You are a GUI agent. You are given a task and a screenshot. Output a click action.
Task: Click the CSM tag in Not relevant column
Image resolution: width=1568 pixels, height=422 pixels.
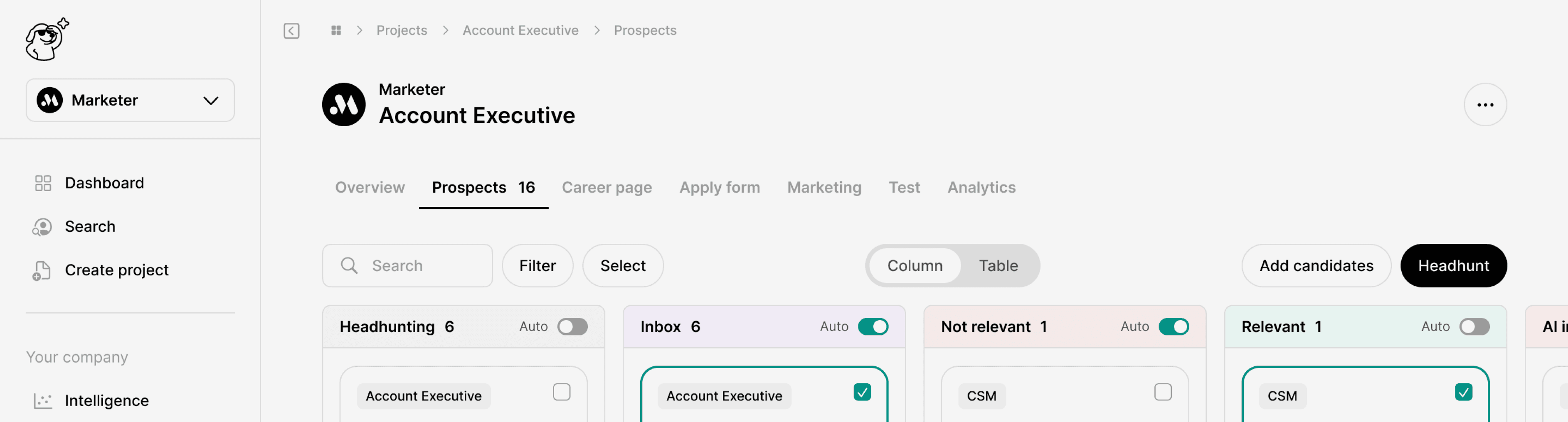[x=982, y=396]
